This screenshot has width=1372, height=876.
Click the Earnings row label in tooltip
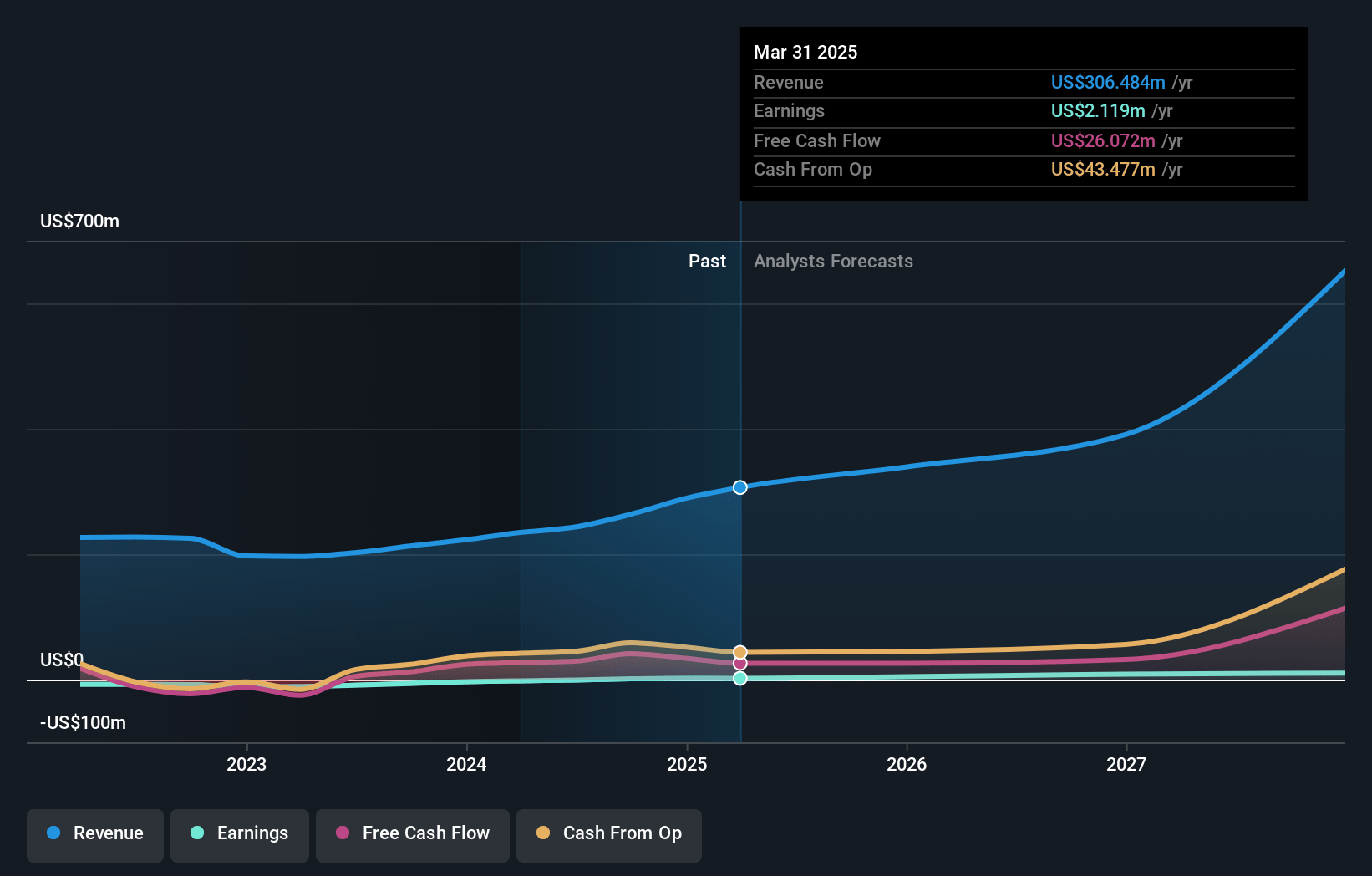click(789, 110)
